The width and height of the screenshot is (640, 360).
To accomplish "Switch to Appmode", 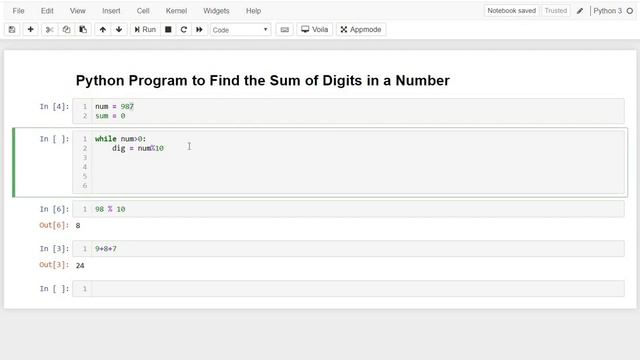I will [361, 29].
